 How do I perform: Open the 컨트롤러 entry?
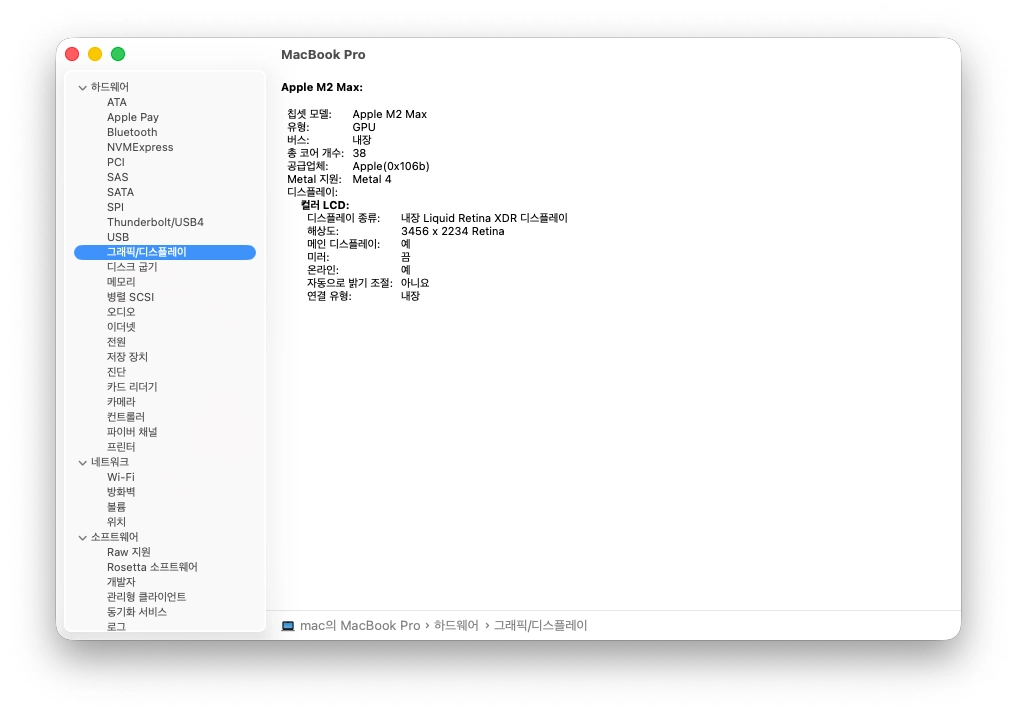126,417
